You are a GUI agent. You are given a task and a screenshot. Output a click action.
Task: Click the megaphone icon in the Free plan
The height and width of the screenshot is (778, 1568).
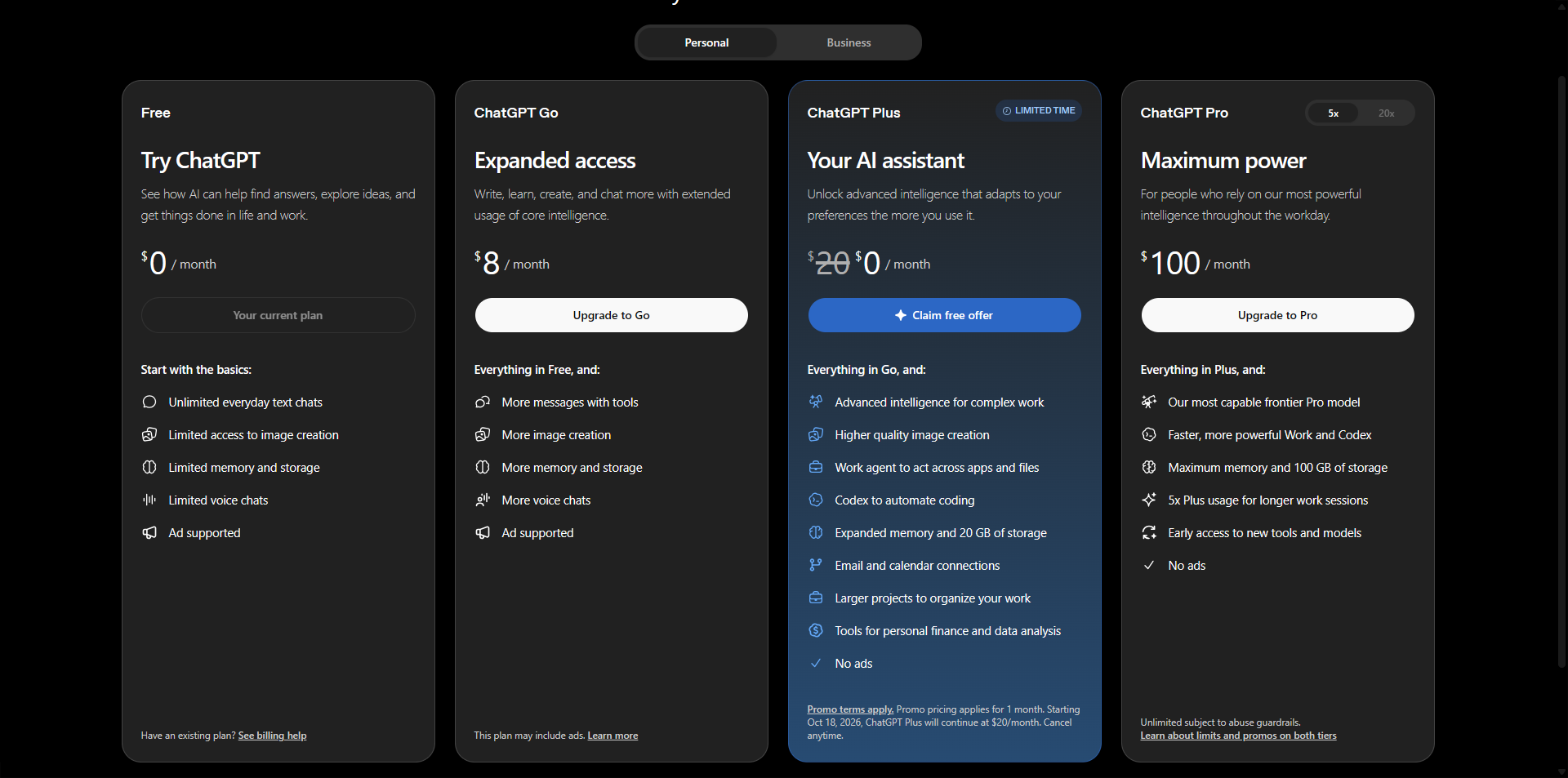[x=149, y=532]
